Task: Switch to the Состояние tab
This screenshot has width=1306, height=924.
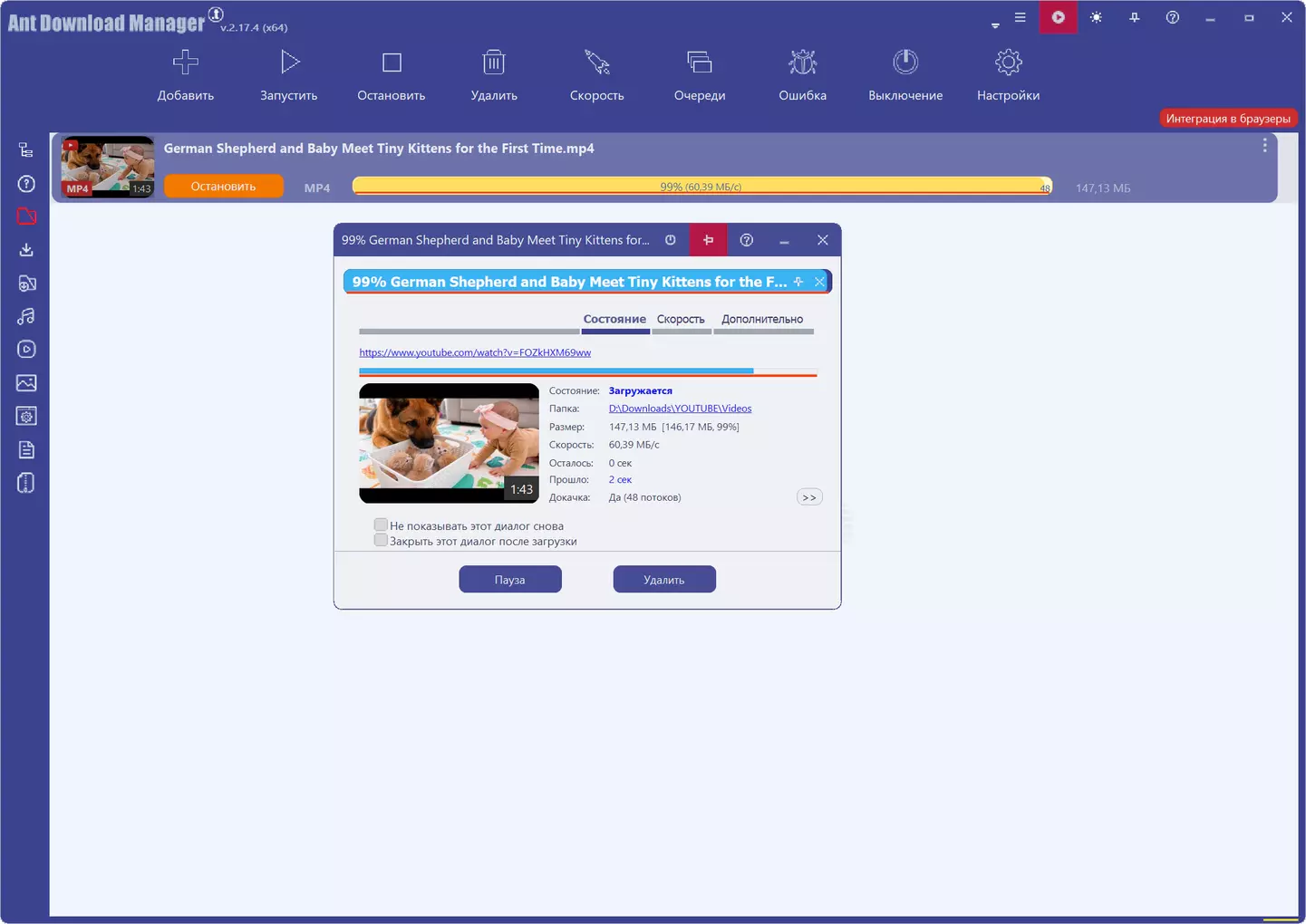Action: (614, 319)
